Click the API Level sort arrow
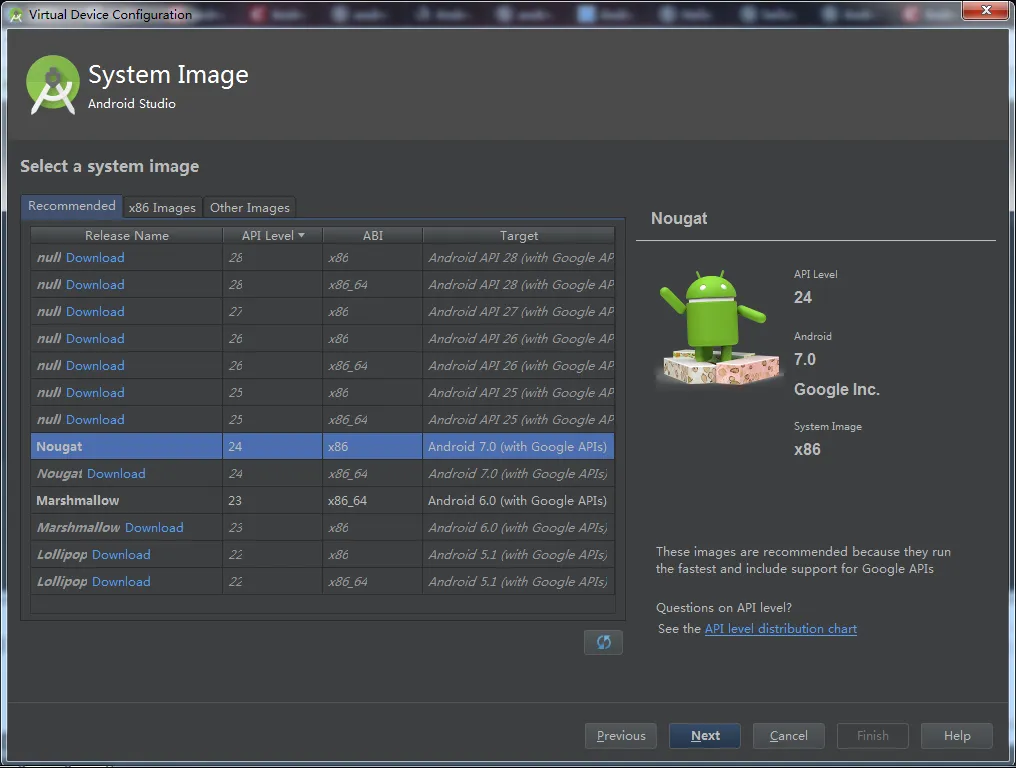This screenshot has width=1016, height=768. point(301,236)
